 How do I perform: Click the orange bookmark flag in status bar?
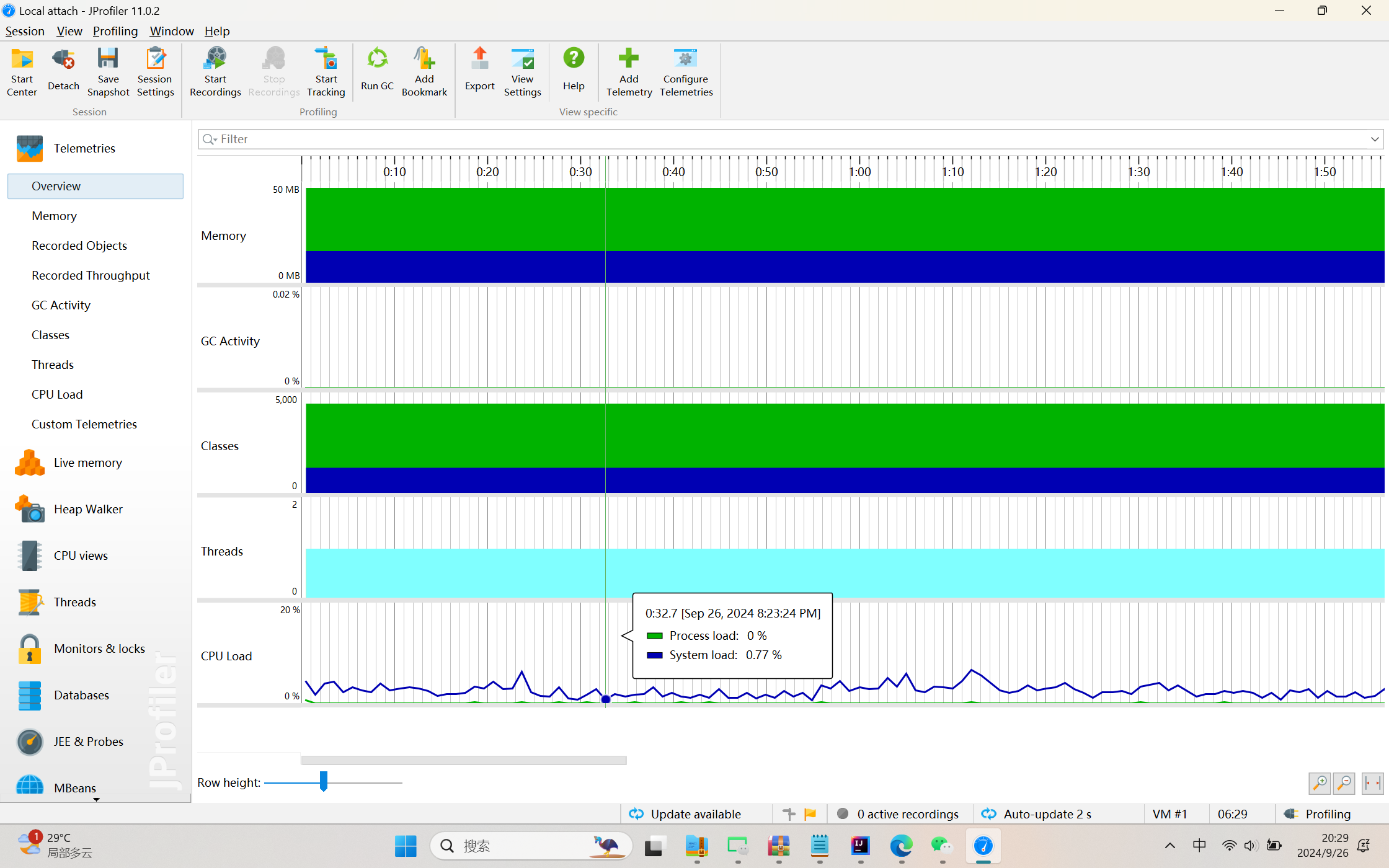pos(810,814)
